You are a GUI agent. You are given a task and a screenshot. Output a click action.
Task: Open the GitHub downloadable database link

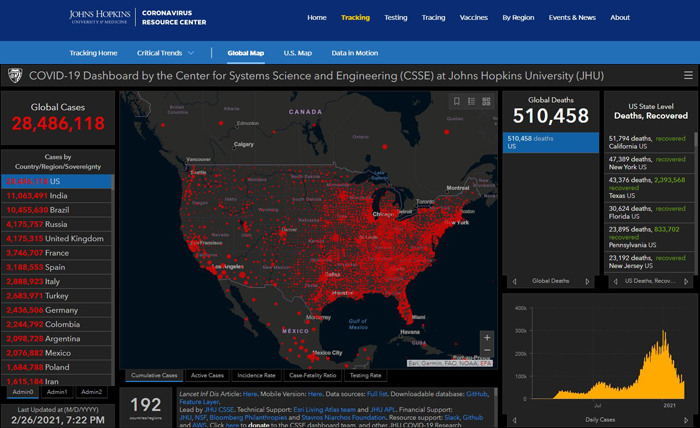point(476,394)
